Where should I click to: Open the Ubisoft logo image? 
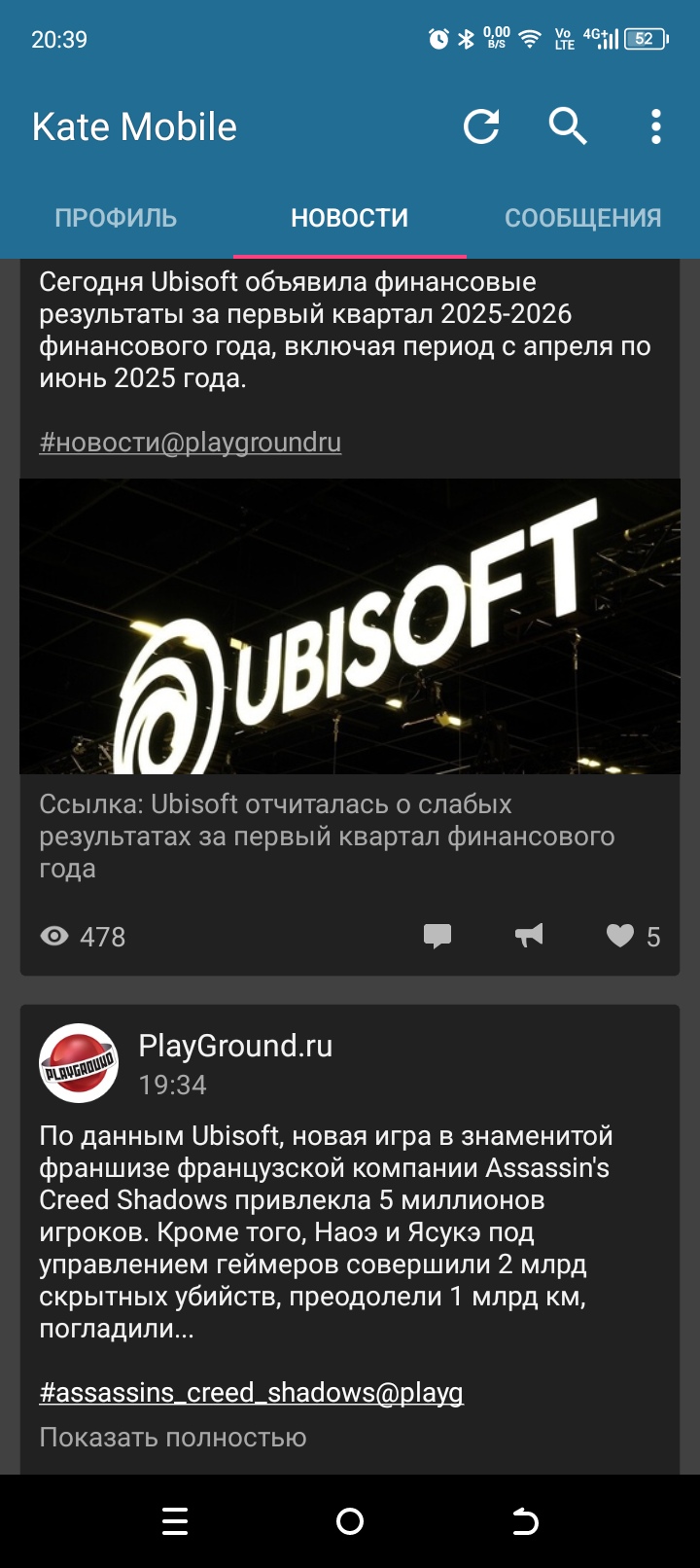pos(350,626)
